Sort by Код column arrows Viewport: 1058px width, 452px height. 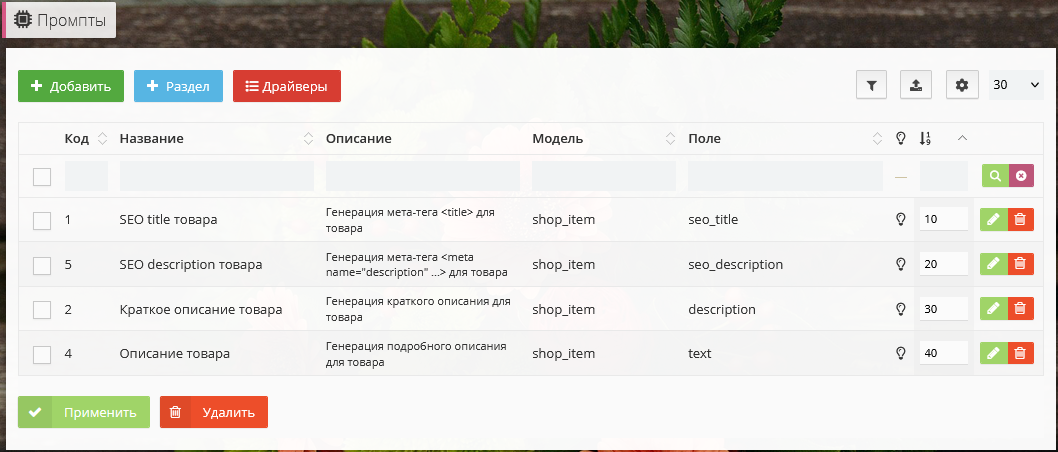point(102,138)
